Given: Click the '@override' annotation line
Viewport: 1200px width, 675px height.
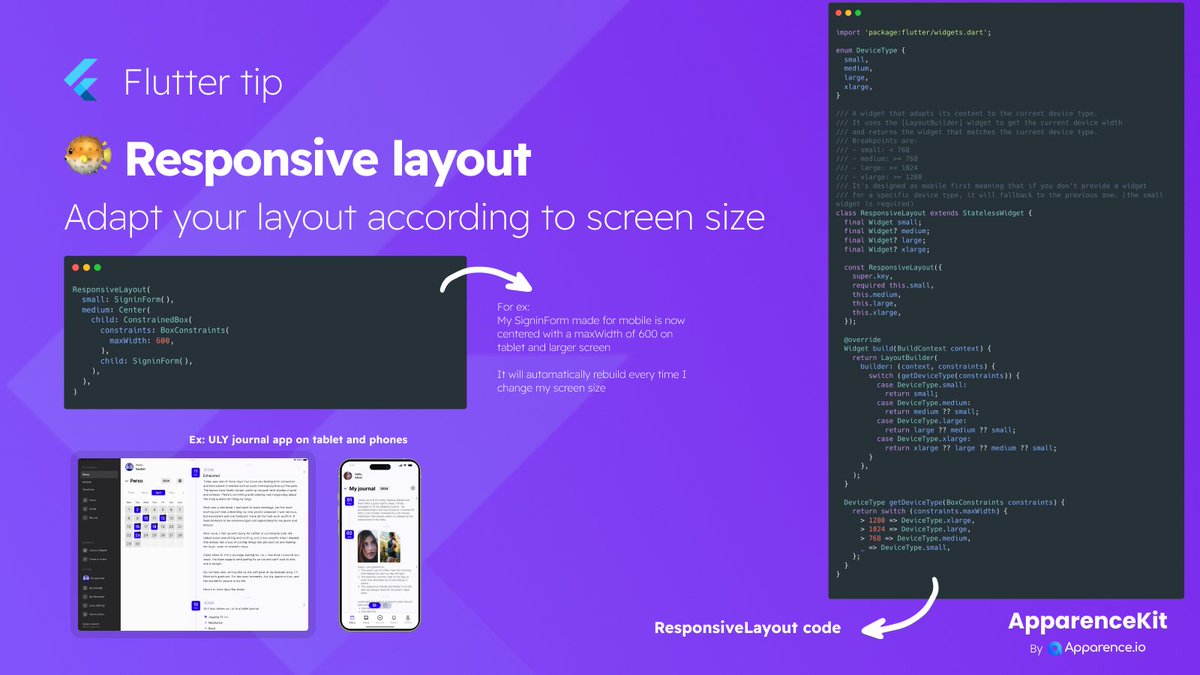Looking at the screenshot, I should coord(861,340).
